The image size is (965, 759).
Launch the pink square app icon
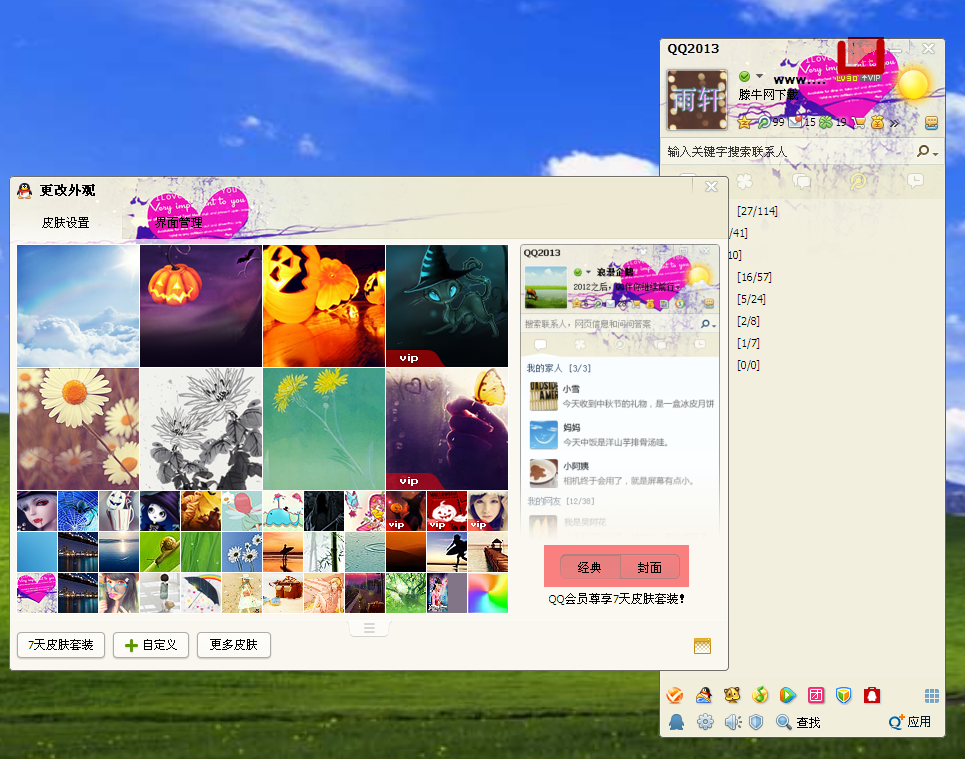tap(816, 695)
